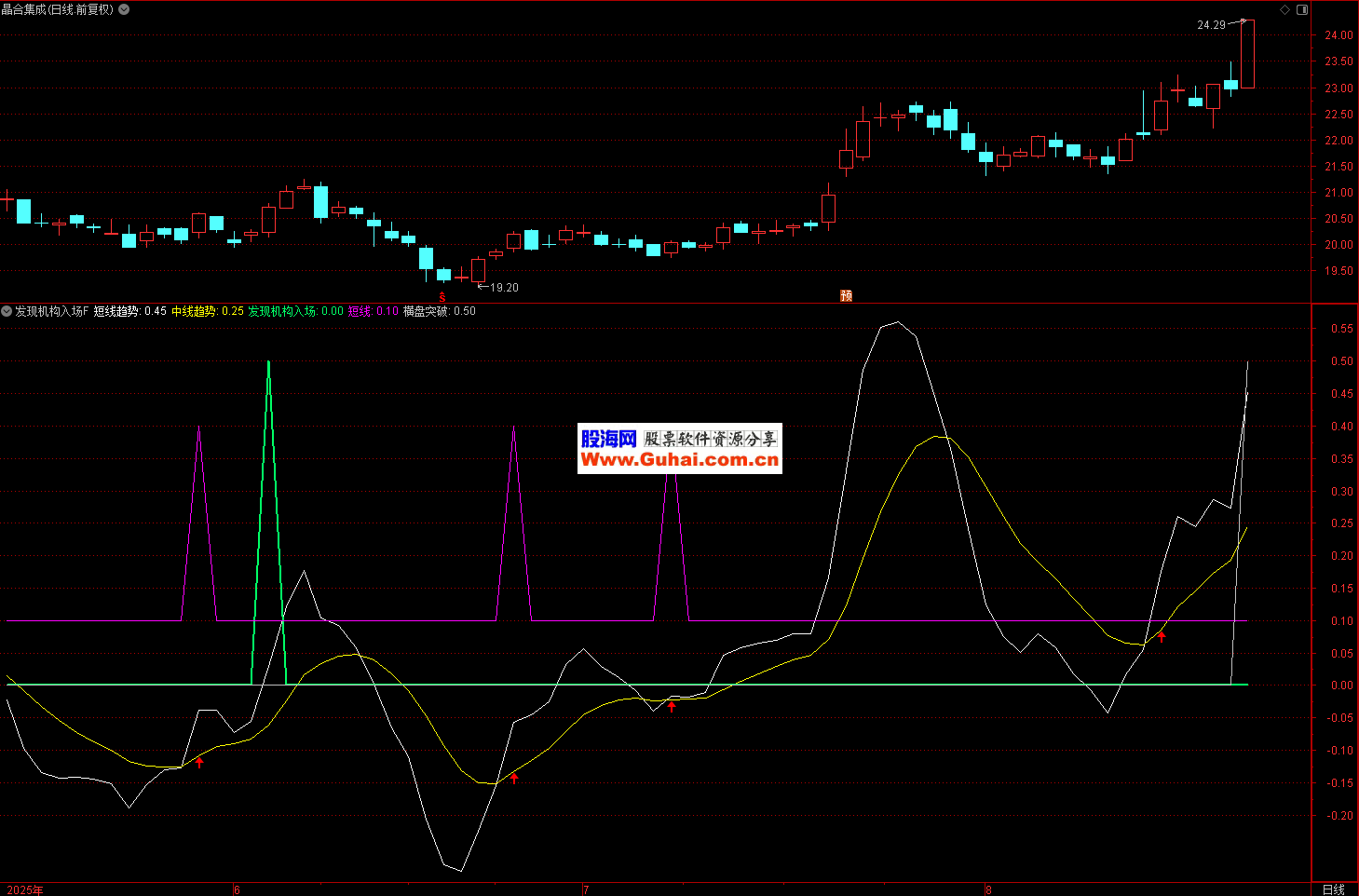Viewport: 1359px width, 896px height.
Task: Click the yellow 中线趋势: 0.25 label
Action: point(209,311)
